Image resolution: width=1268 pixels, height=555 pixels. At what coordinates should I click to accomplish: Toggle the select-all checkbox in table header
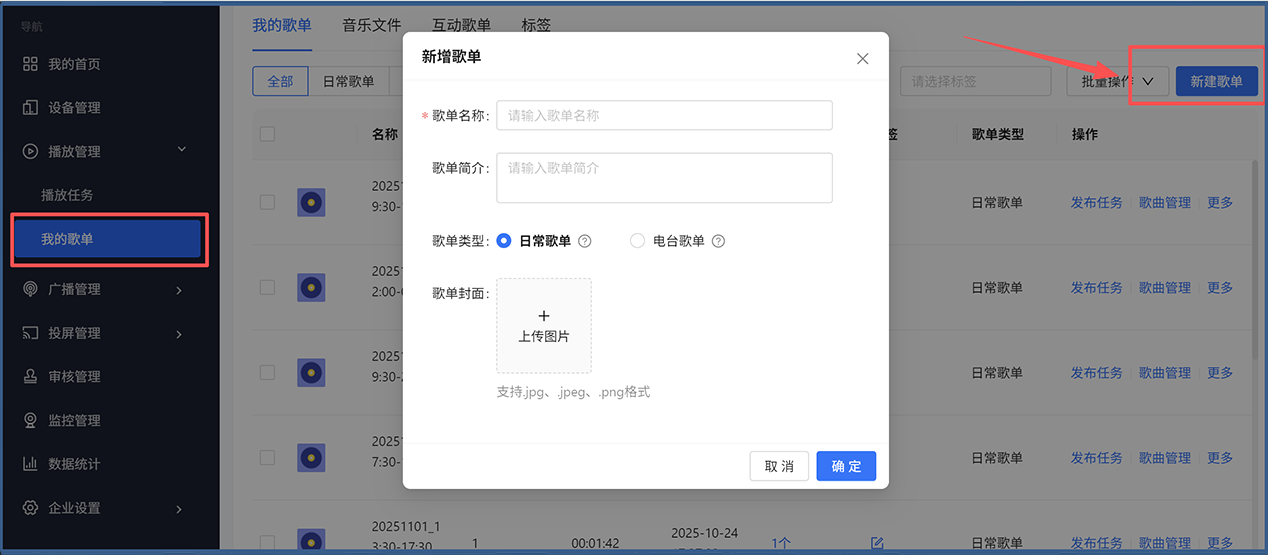click(x=267, y=134)
